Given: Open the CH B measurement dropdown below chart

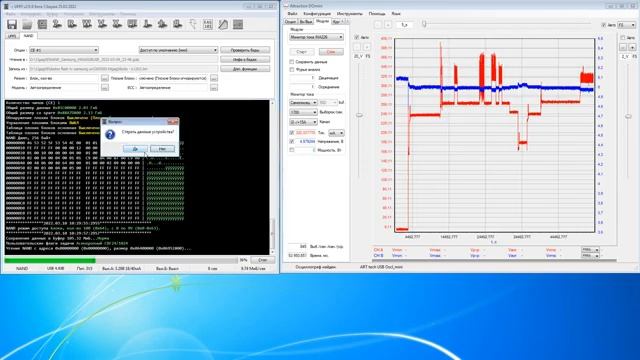Looking at the screenshot, I should (590, 256).
